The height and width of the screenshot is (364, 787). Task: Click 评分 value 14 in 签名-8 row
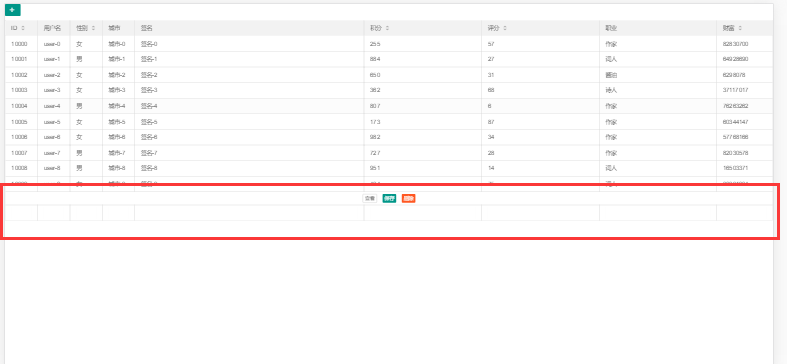point(491,168)
